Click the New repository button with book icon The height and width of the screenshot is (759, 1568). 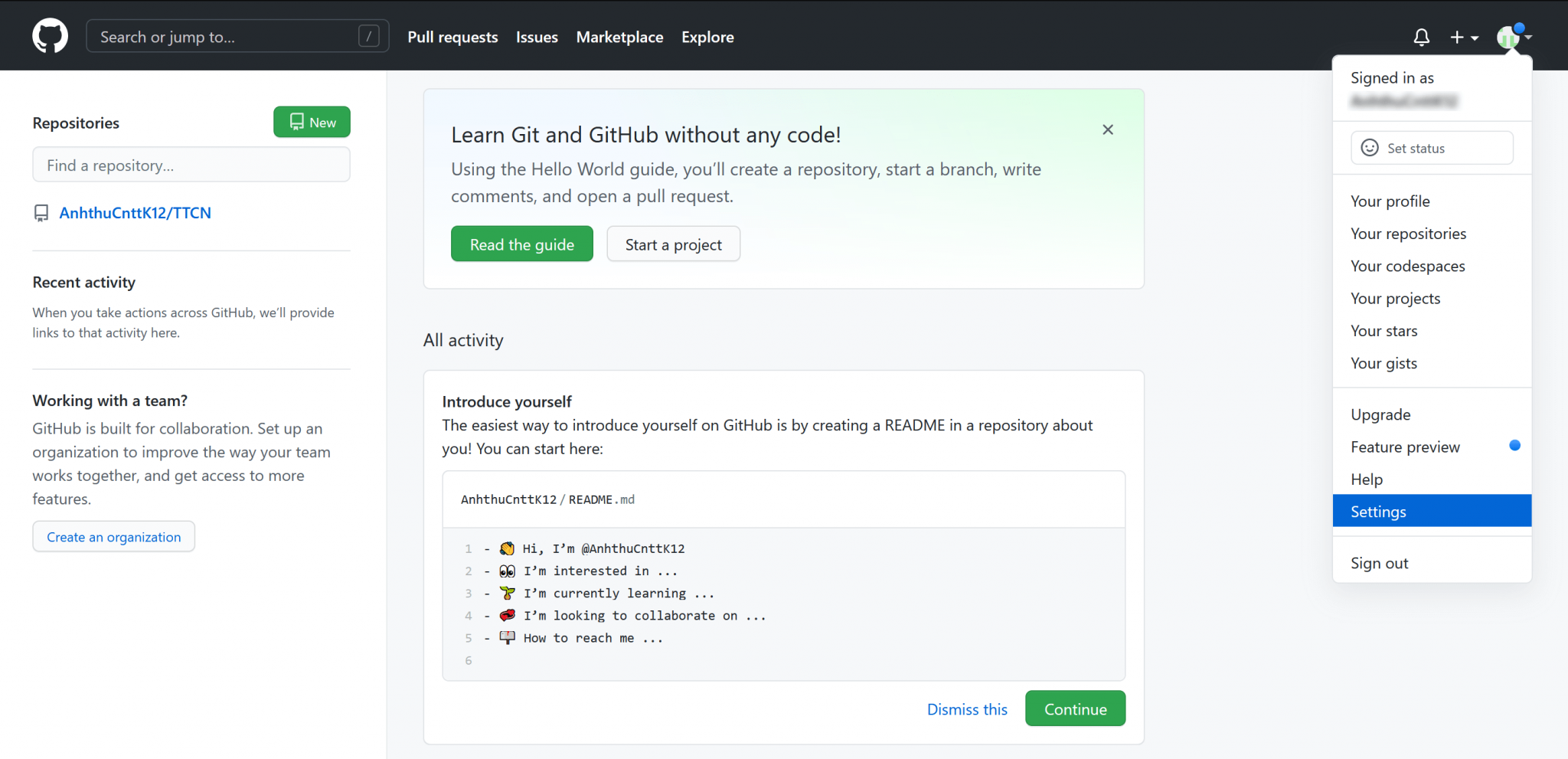click(311, 122)
